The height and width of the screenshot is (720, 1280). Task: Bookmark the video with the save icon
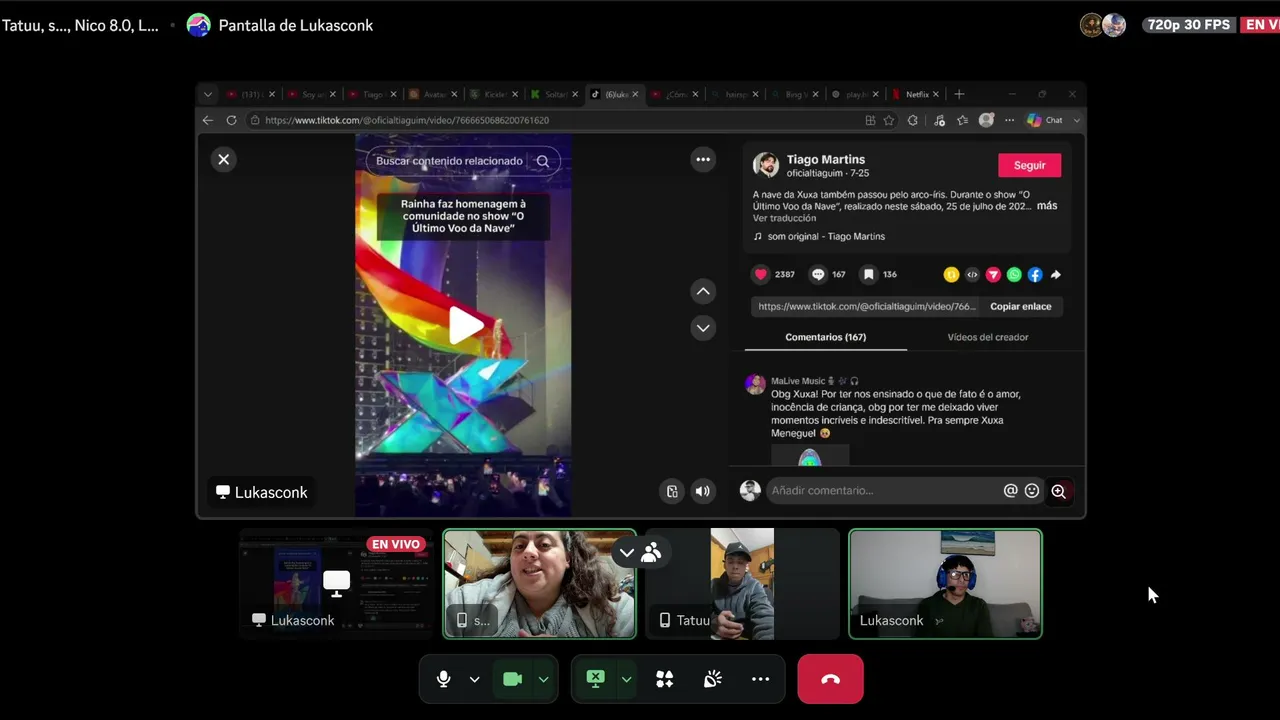click(869, 274)
